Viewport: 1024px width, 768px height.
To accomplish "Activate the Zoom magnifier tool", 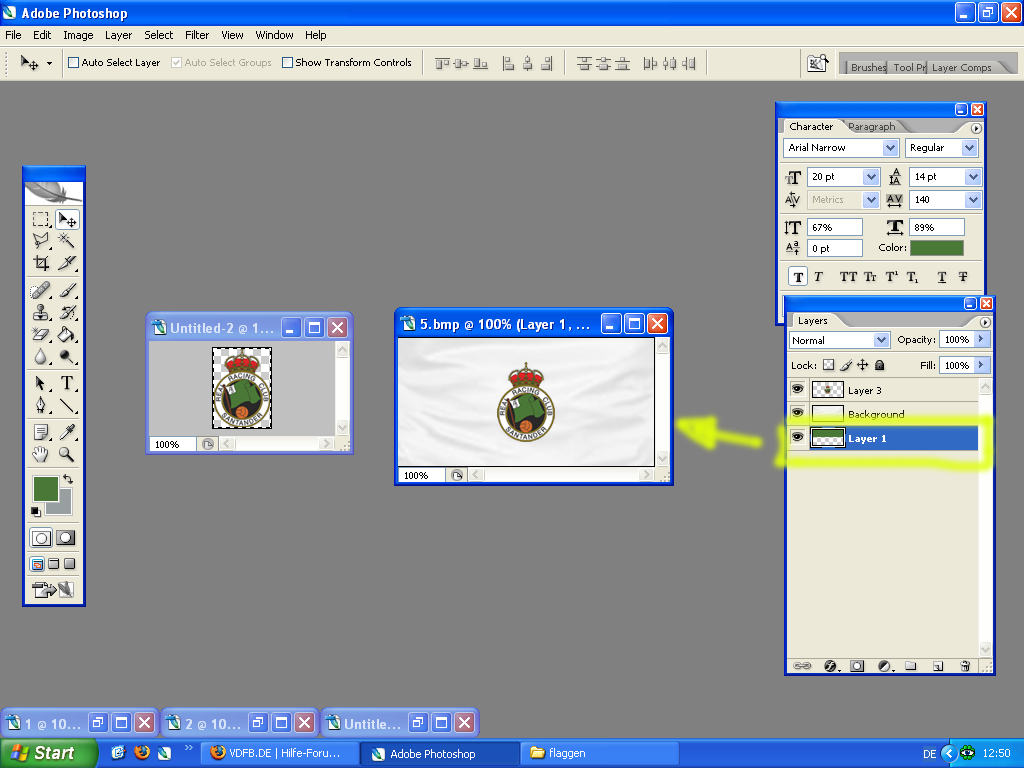I will click(67, 454).
